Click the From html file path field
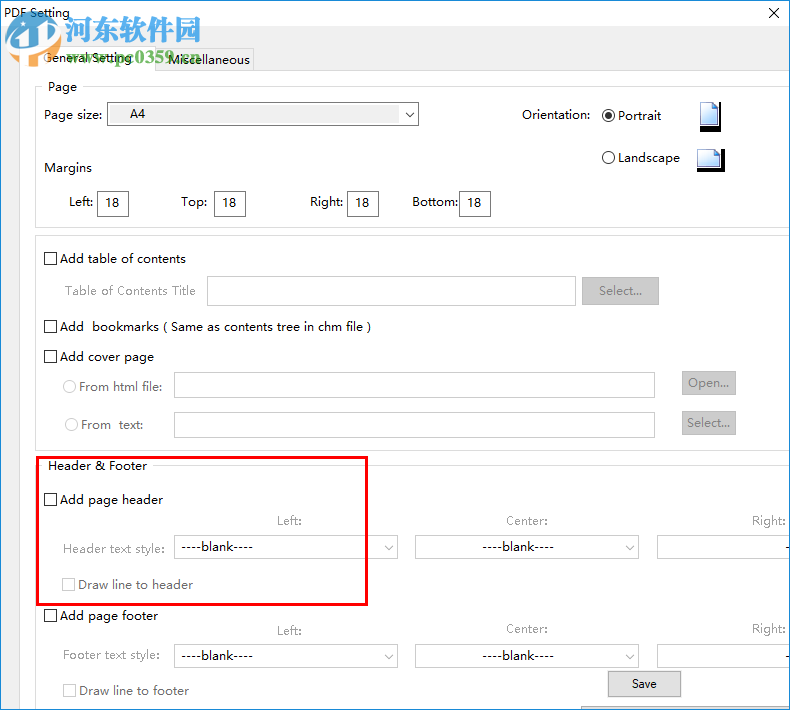The width and height of the screenshot is (790, 710). point(414,385)
